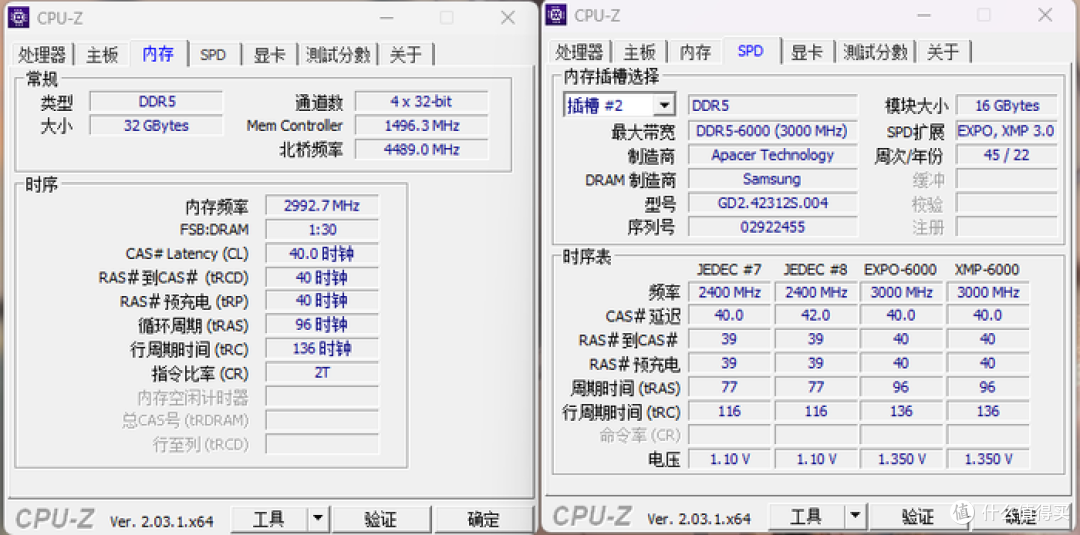Minimize the left CPU-Z window

coord(387,18)
